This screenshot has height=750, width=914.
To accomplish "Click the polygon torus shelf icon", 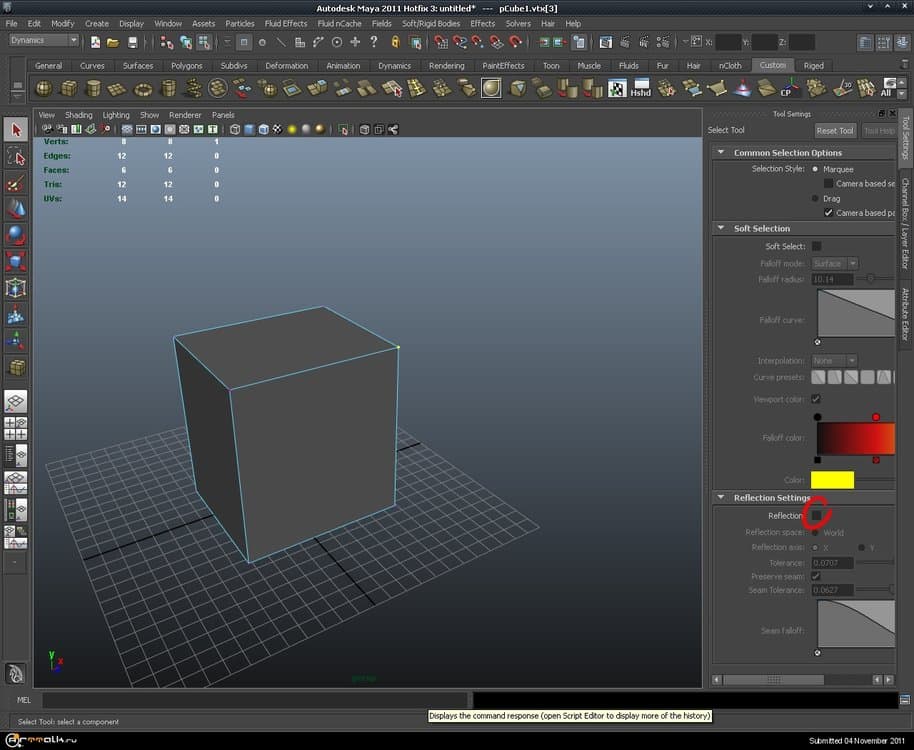I will (143, 89).
